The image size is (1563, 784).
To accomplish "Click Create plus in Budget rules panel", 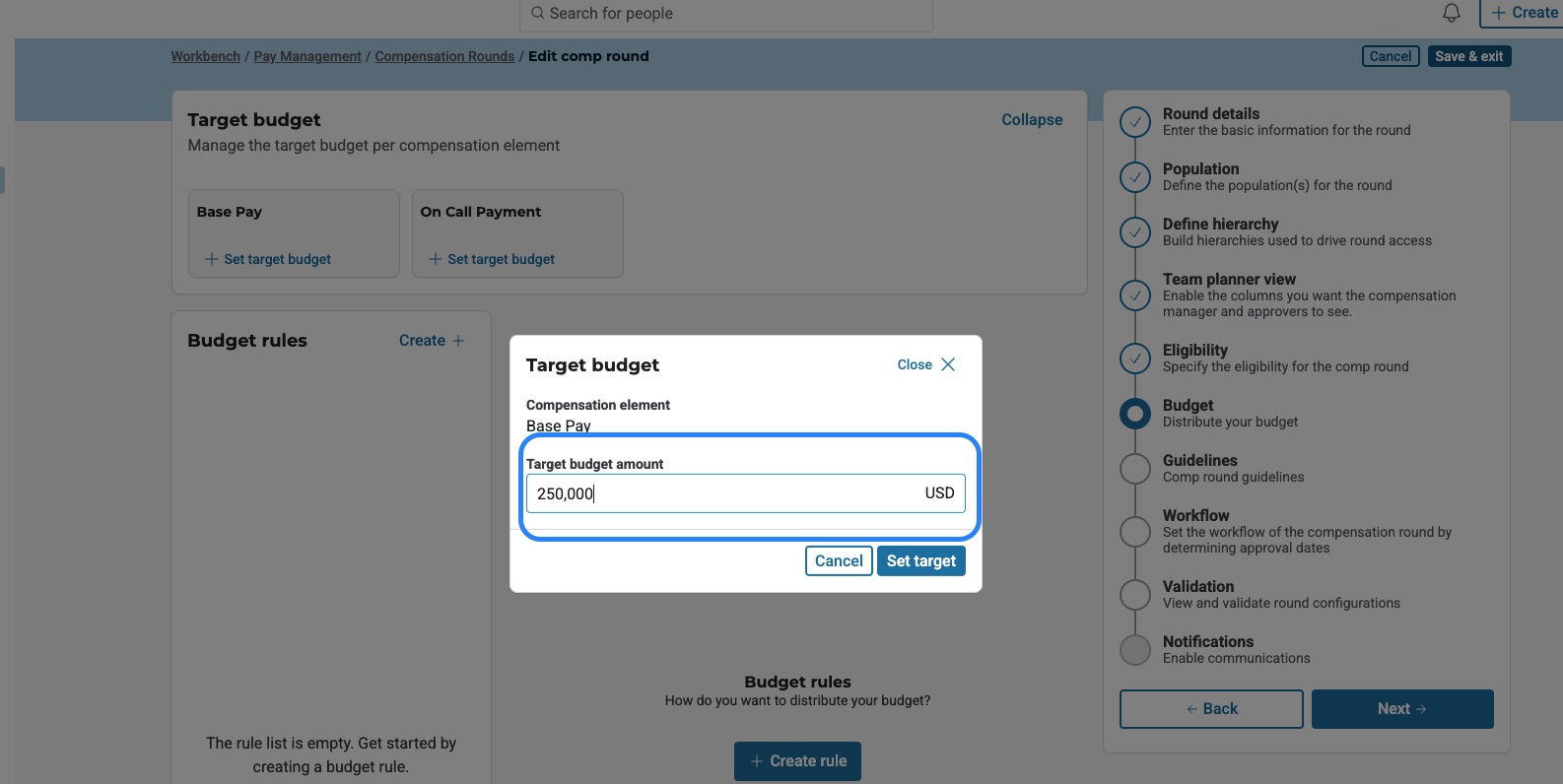I will (x=431, y=341).
